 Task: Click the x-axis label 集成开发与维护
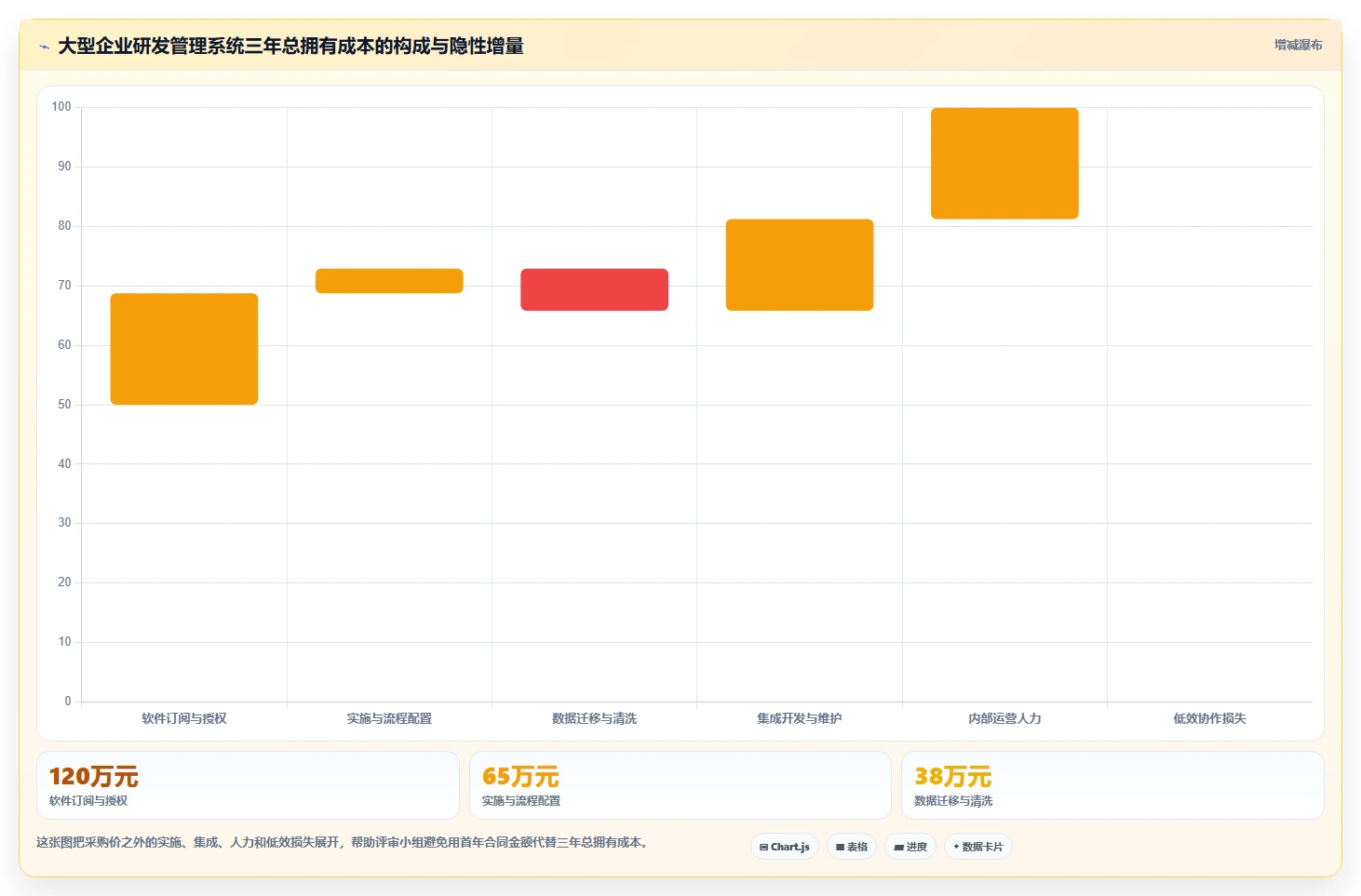point(800,718)
